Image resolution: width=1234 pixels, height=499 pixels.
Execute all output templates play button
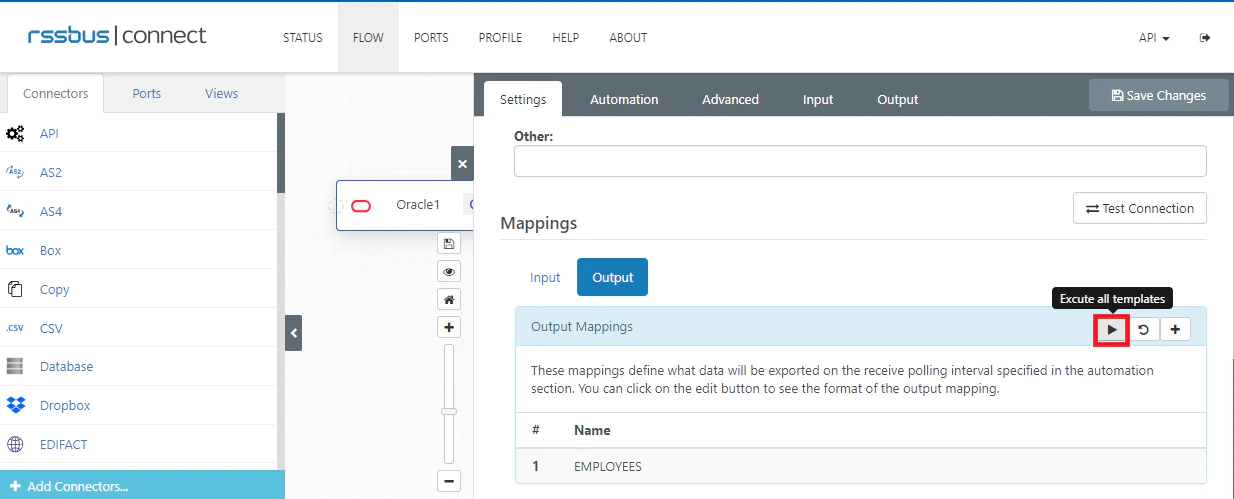click(1112, 329)
